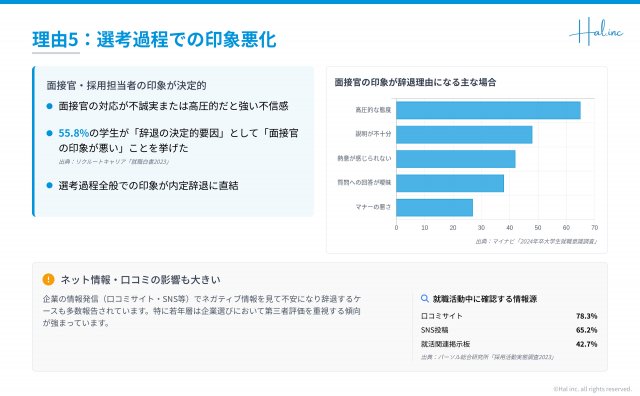
Task: Click text '選考過程全般での印象が内定辞退に直結'
Action: coord(148,185)
